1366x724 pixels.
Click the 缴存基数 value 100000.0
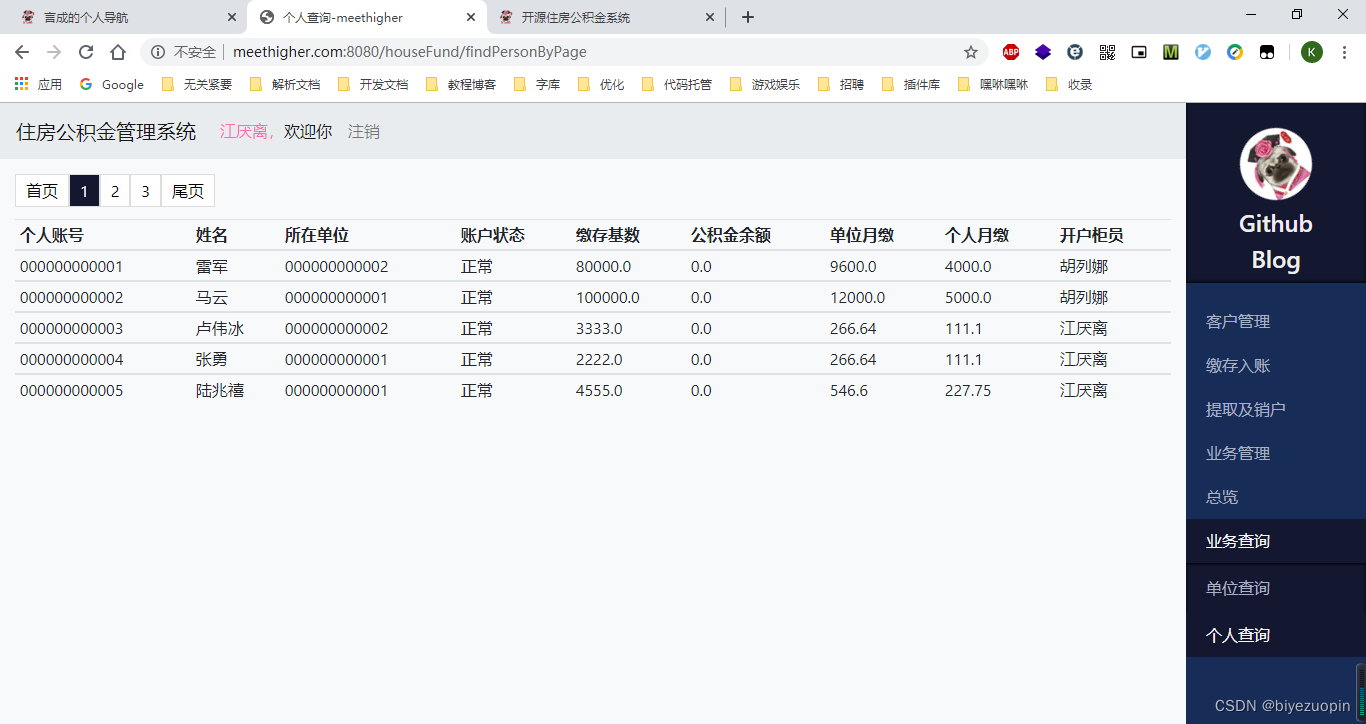[x=608, y=298]
